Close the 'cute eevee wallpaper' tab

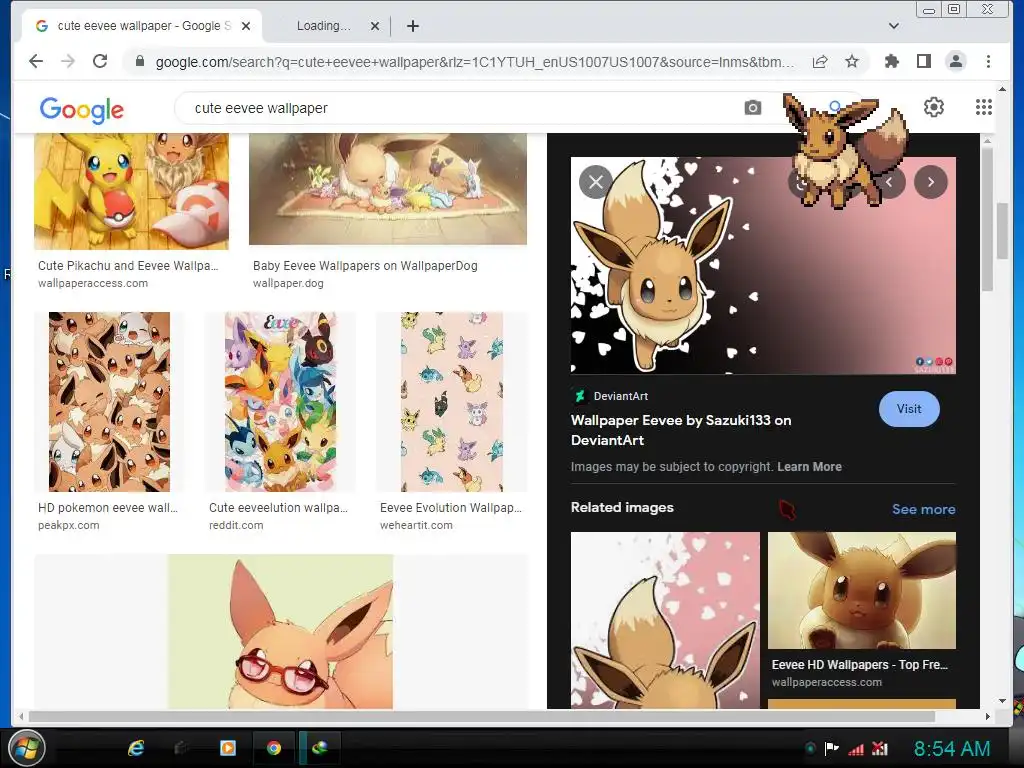click(246, 26)
